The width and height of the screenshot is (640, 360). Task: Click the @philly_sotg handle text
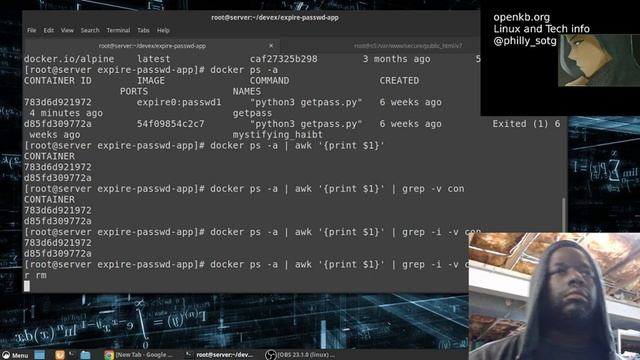pos(525,41)
